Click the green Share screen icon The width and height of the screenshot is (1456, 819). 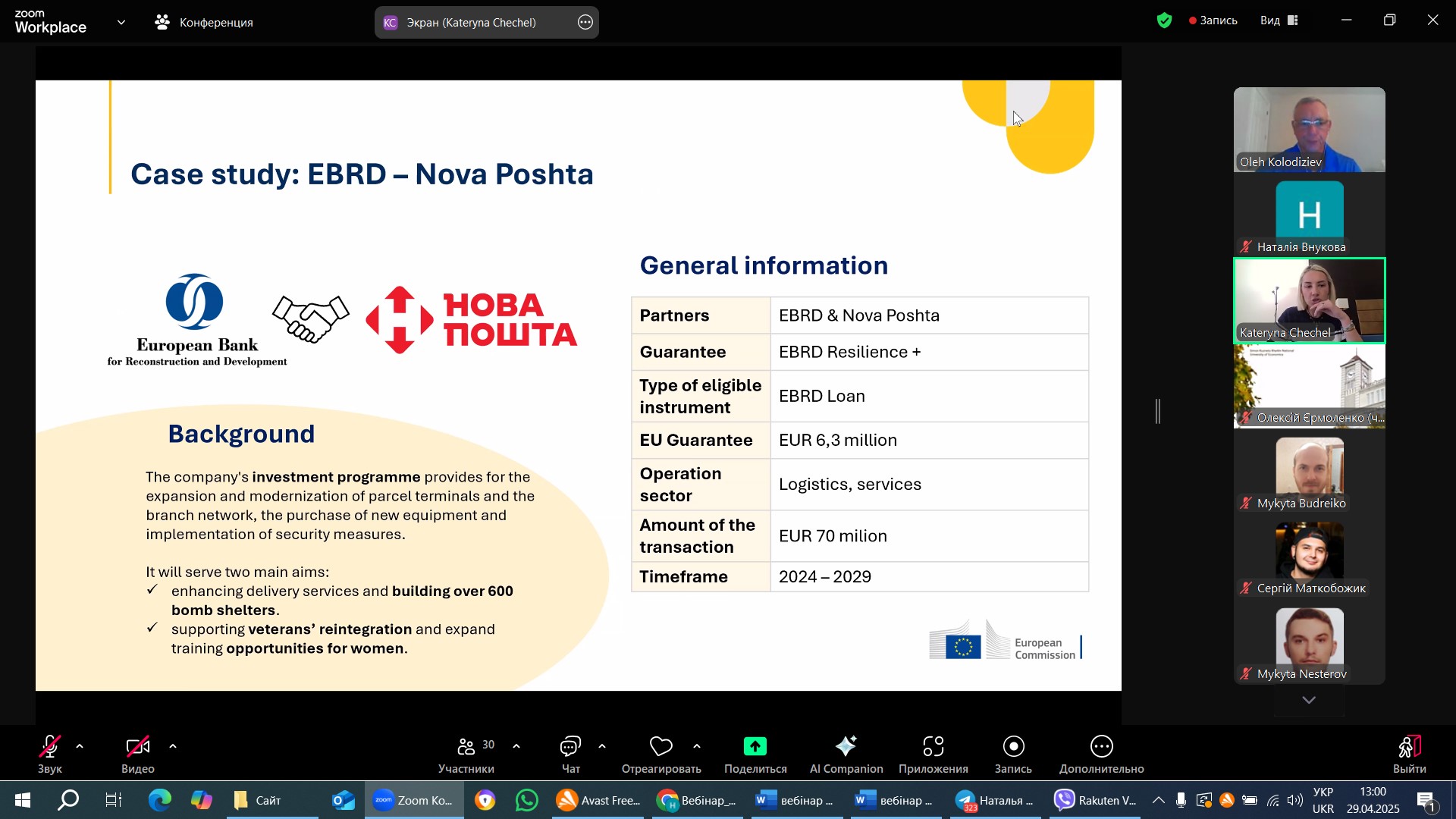pos(755,748)
